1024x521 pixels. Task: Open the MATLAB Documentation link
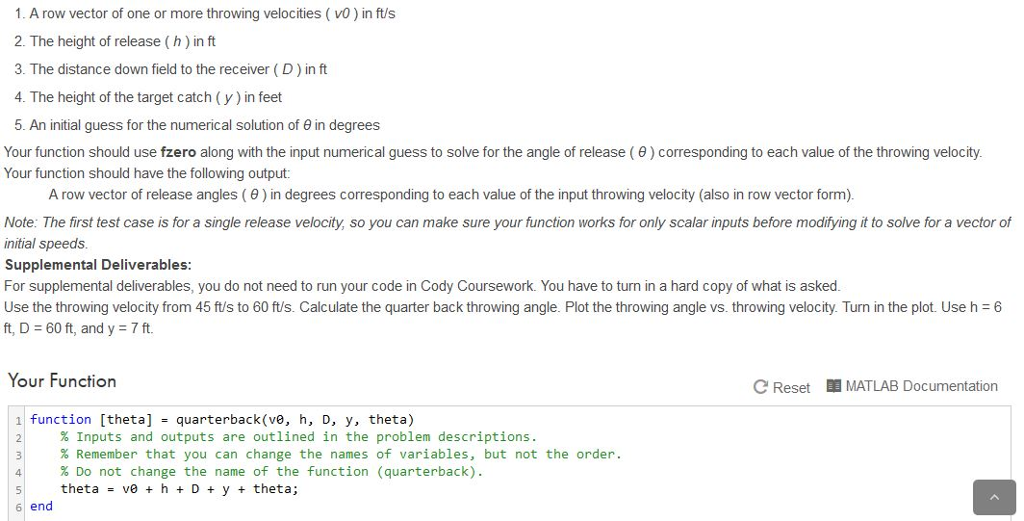pyautogui.click(x=921, y=386)
